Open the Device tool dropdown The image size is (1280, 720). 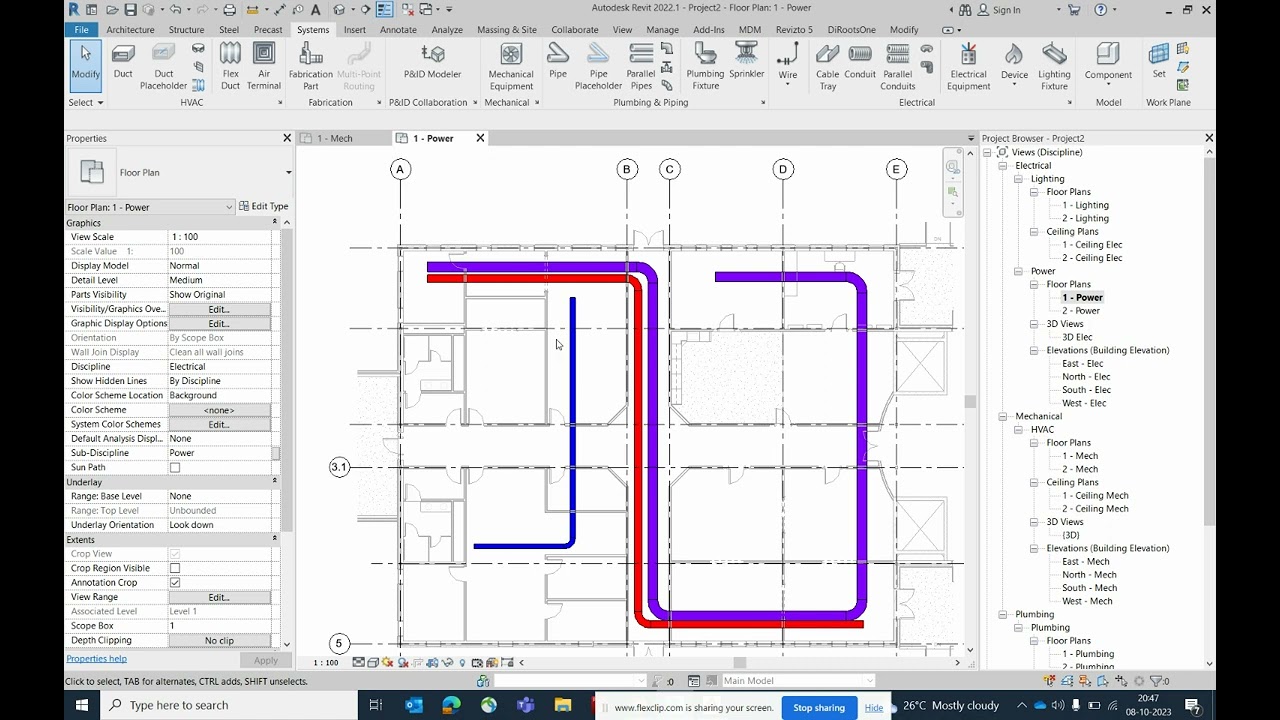[x=1014, y=84]
